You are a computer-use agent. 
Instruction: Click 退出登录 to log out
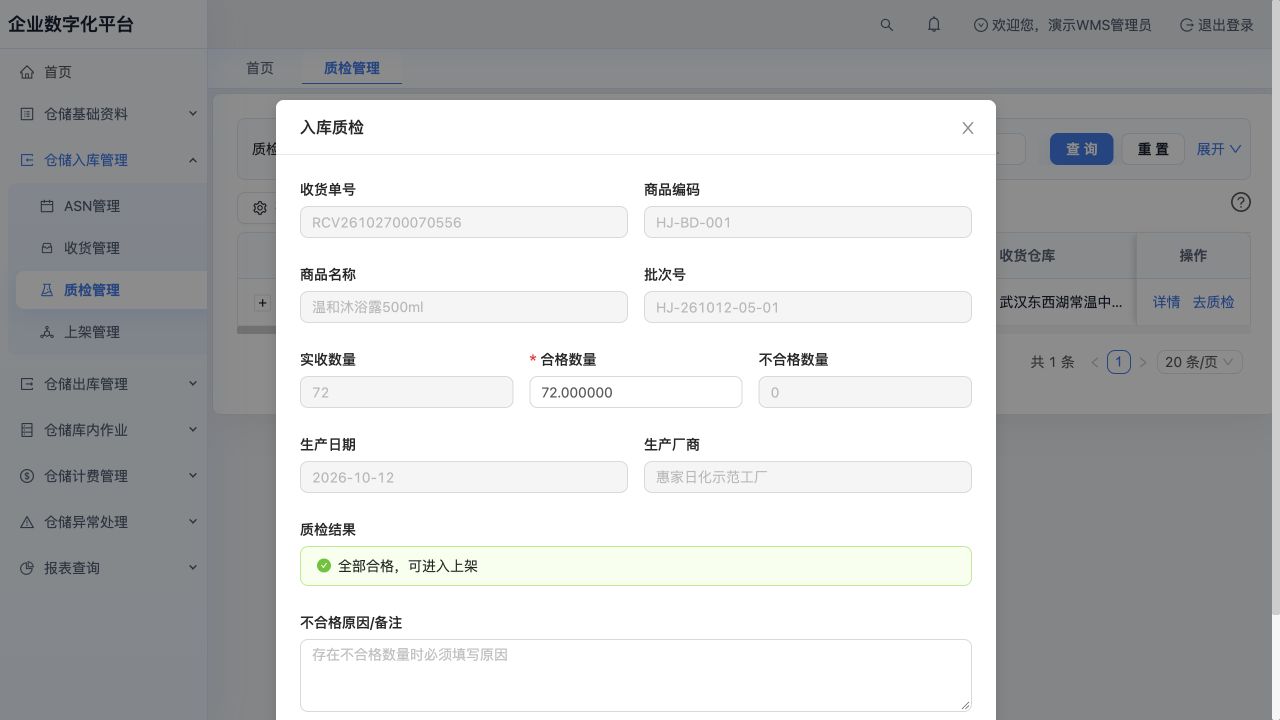[1217, 25]
